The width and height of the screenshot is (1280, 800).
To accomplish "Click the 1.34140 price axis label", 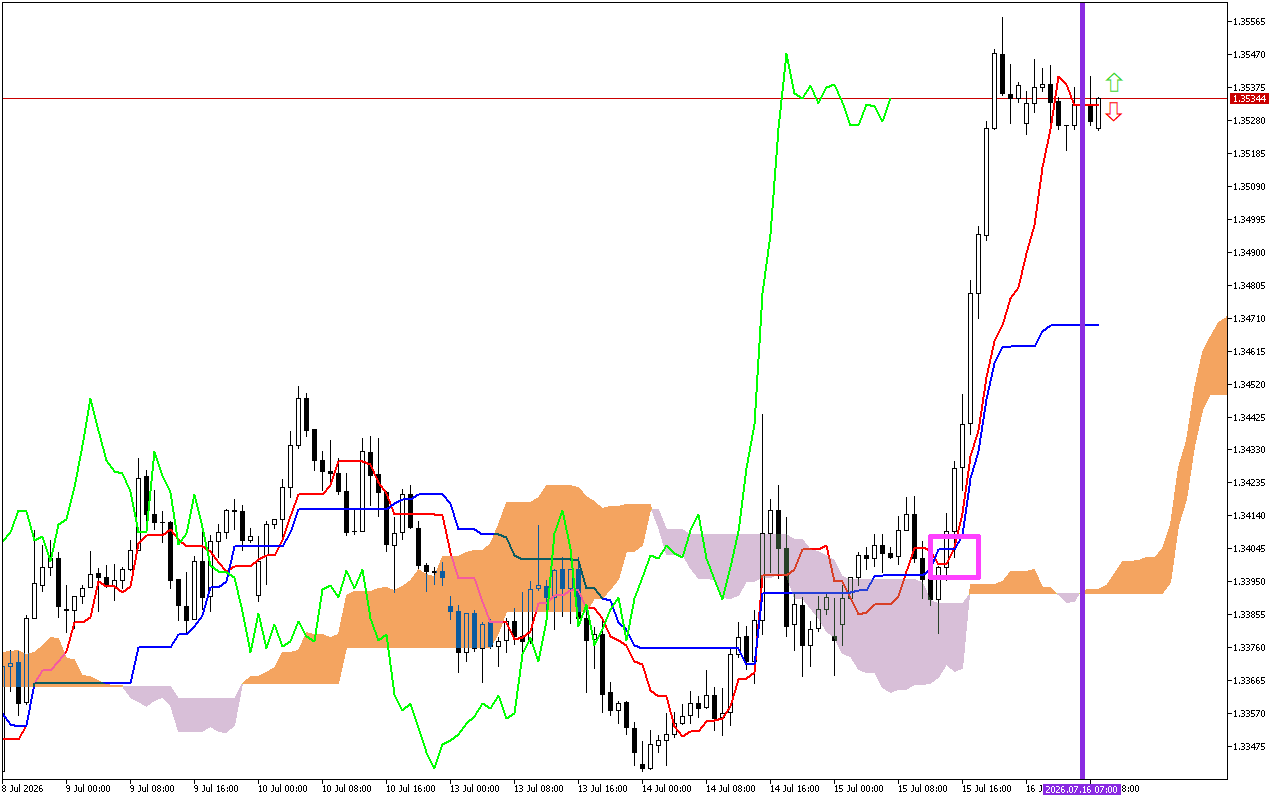I will [1250, 516].
